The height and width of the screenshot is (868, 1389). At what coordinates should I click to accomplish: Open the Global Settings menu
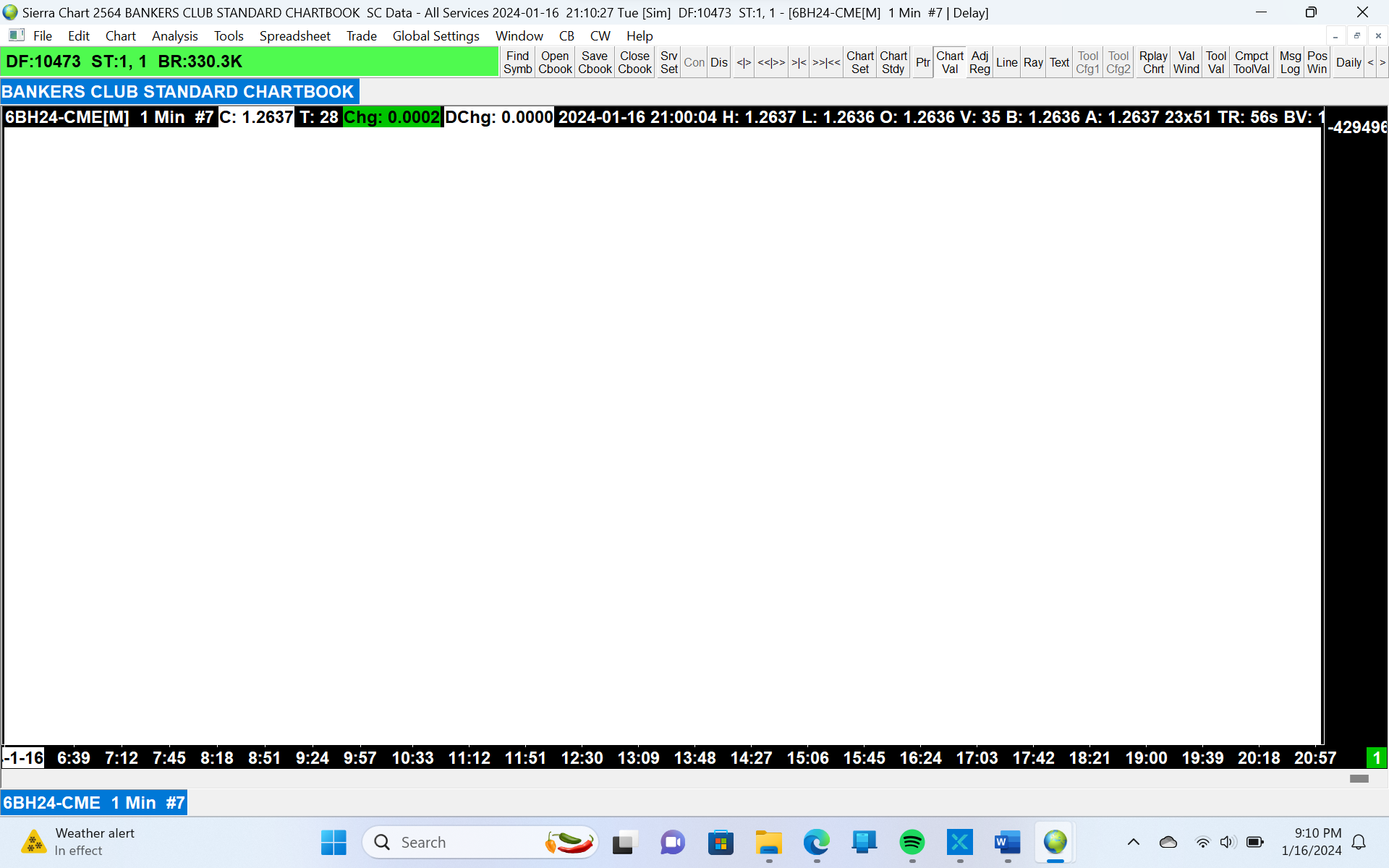click(x=436, y=35)
